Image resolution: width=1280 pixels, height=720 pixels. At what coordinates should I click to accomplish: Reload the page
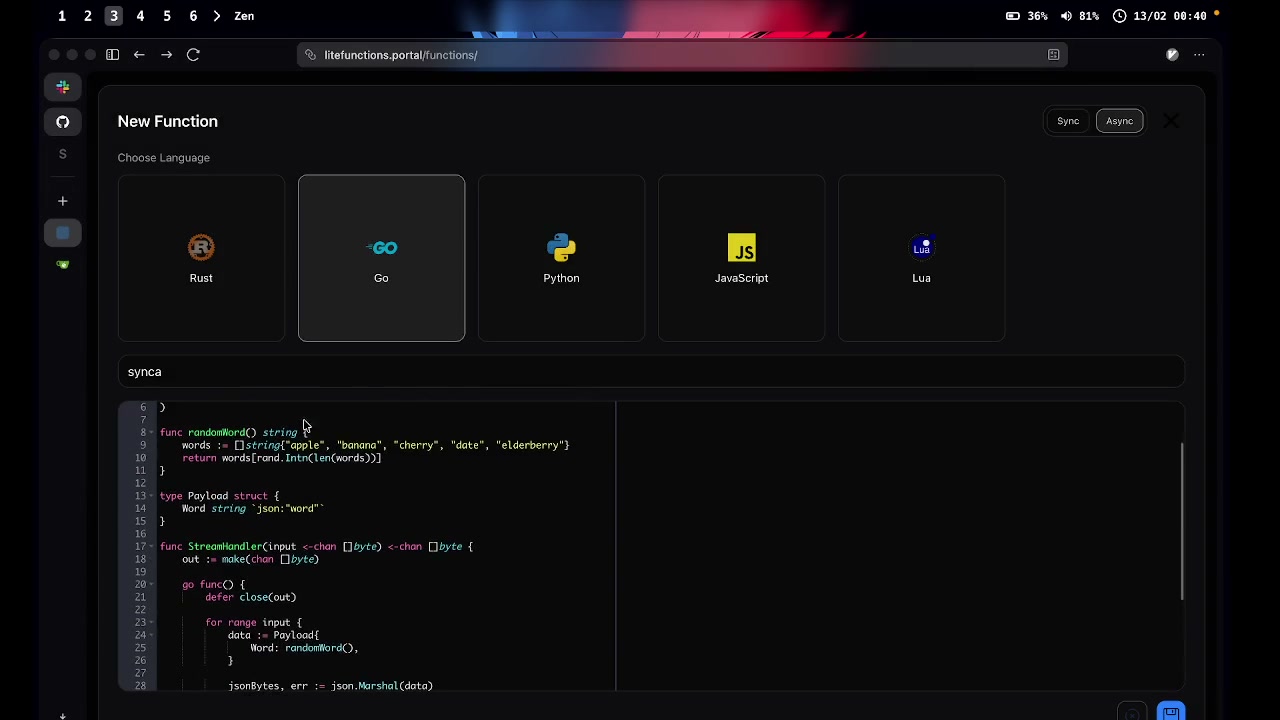[x=193, y=55]
